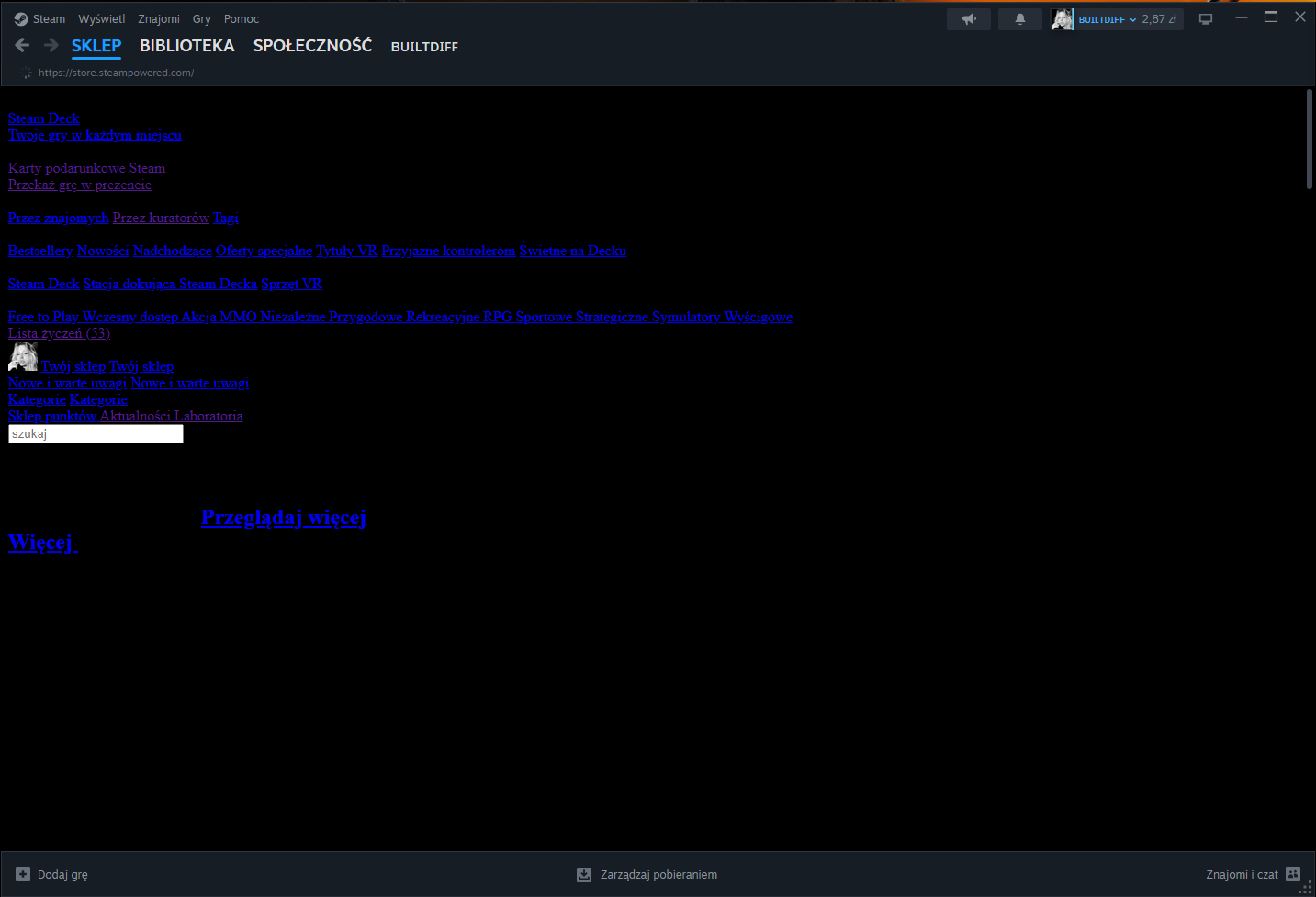This screenshot has width=1316, height=897.
Task: Open Znajomi i czat
Action: 1253,874
